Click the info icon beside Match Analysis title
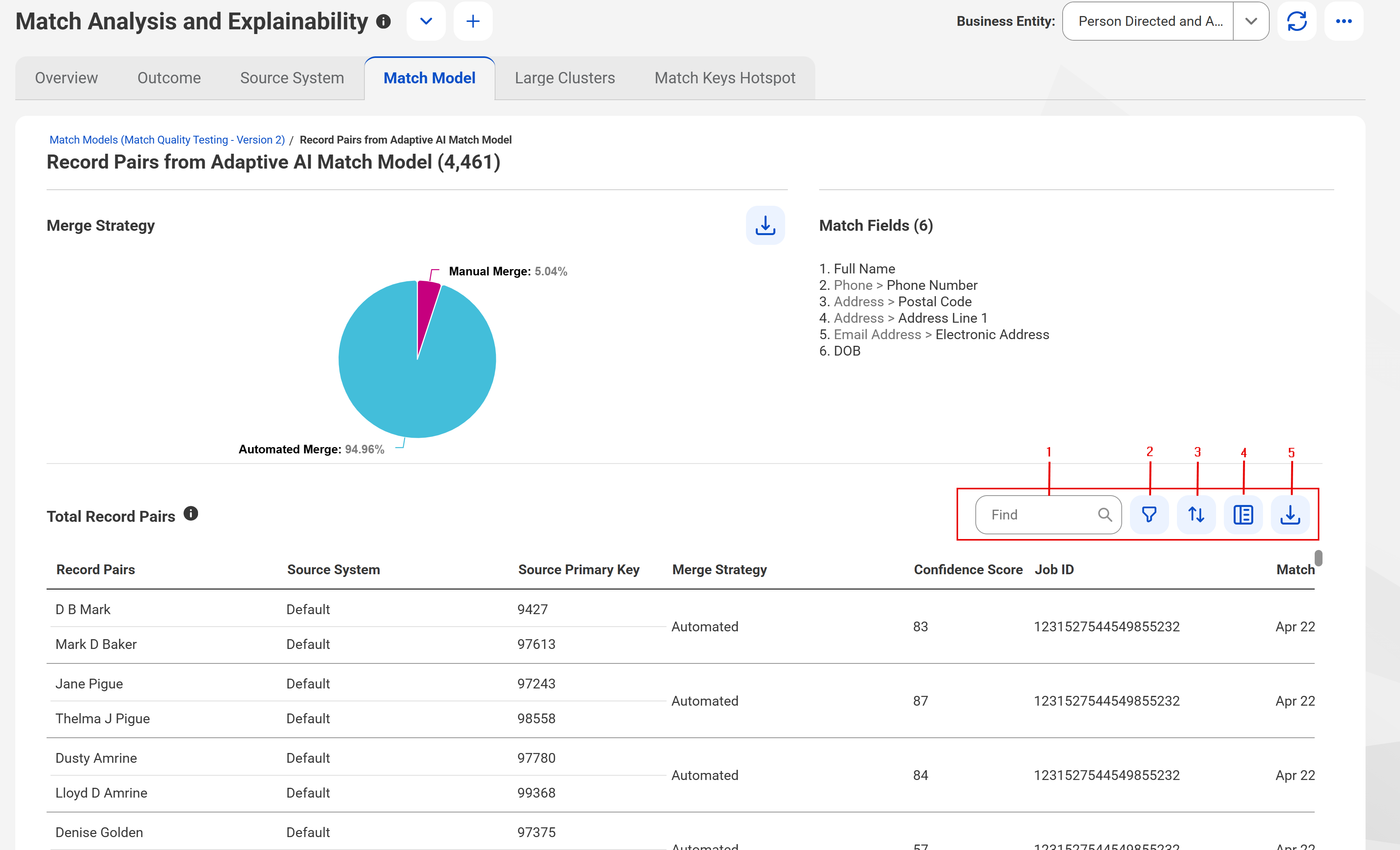1400x850 pixels. pyautogui.click(x=384, y=22)
